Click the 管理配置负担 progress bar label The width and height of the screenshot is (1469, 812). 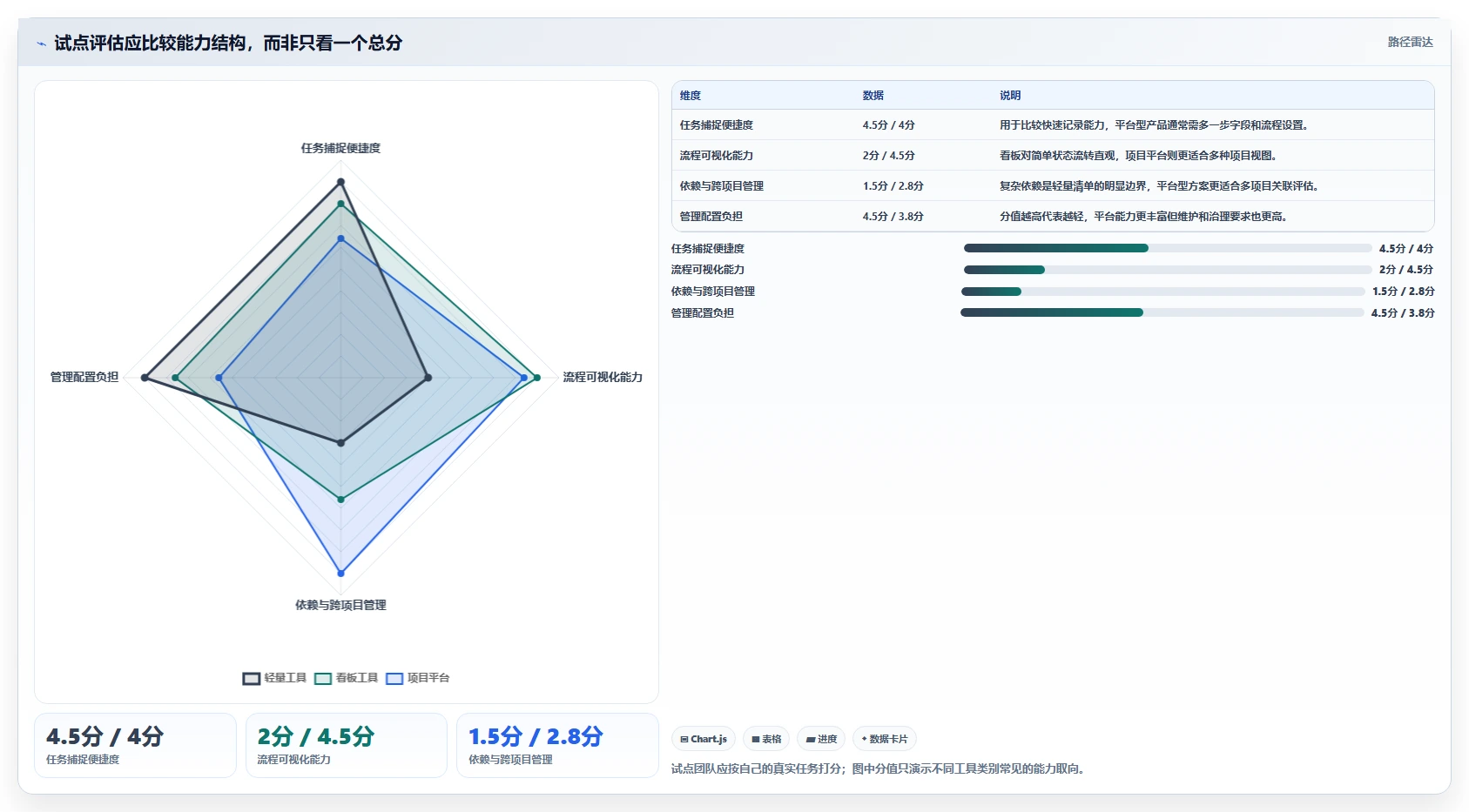tap(703, 313)
